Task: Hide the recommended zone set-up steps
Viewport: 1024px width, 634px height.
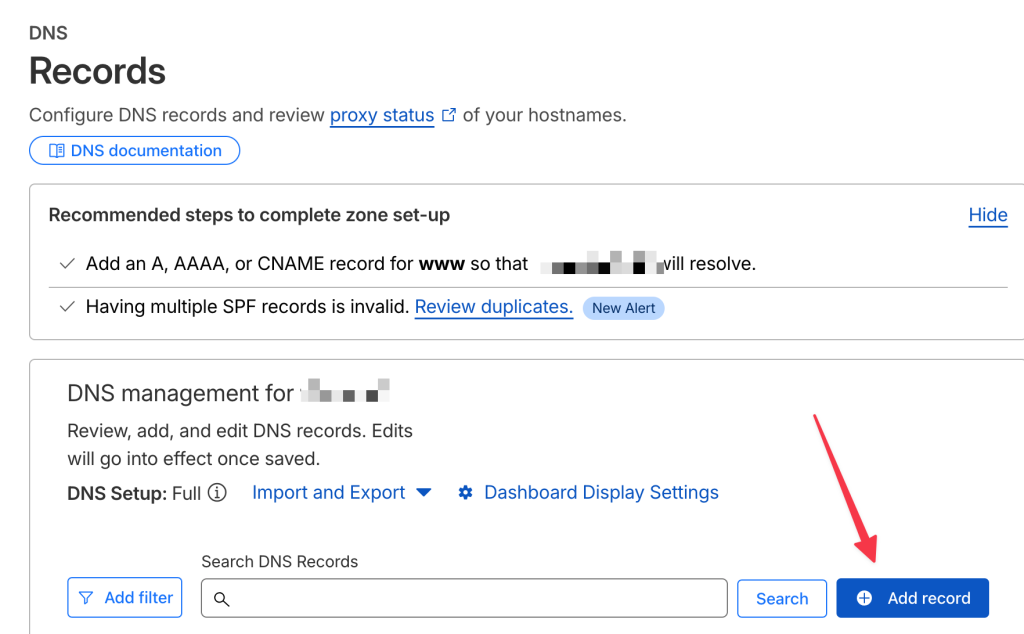Action: point(987,215)
